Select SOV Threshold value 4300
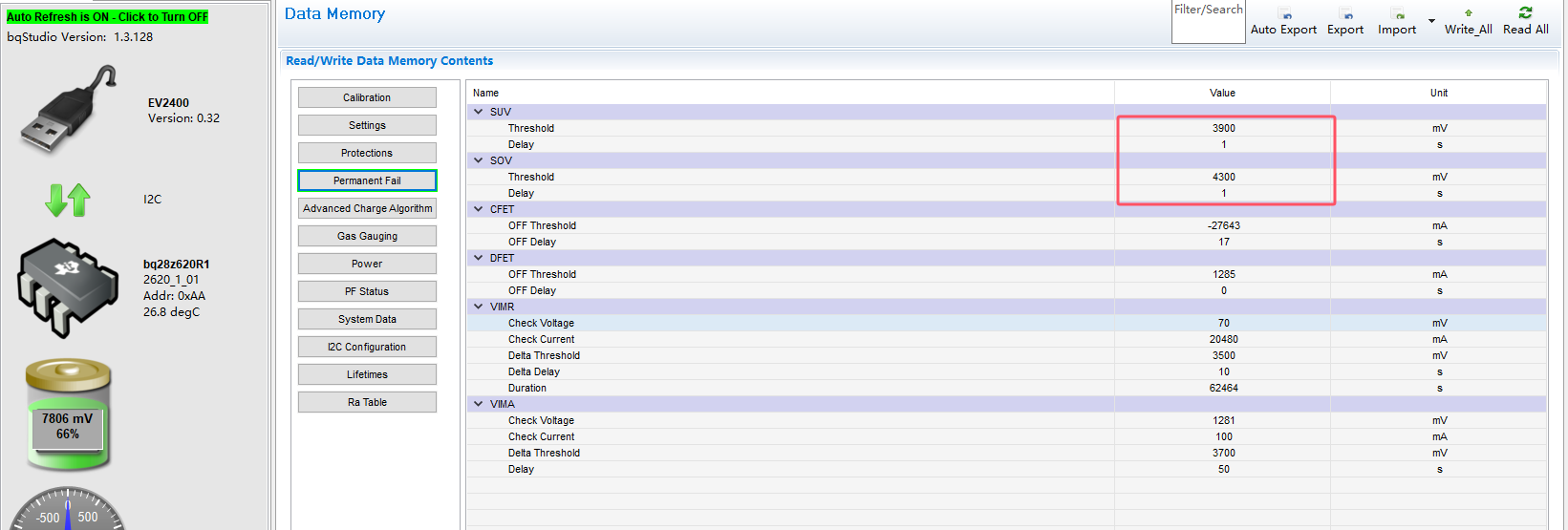The width and height of the screenshot is (1568, 530). [x=1223, y=177]
